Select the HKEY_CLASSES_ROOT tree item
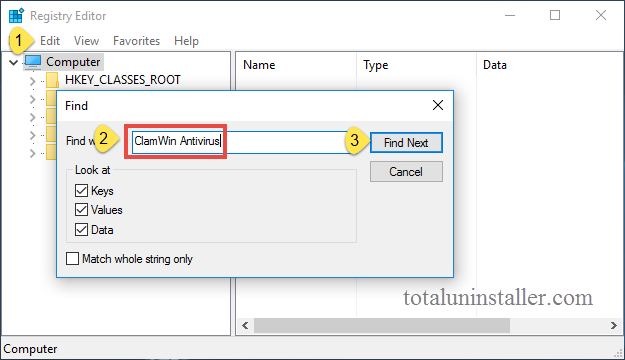625x360 pixels. click(123, 80)
